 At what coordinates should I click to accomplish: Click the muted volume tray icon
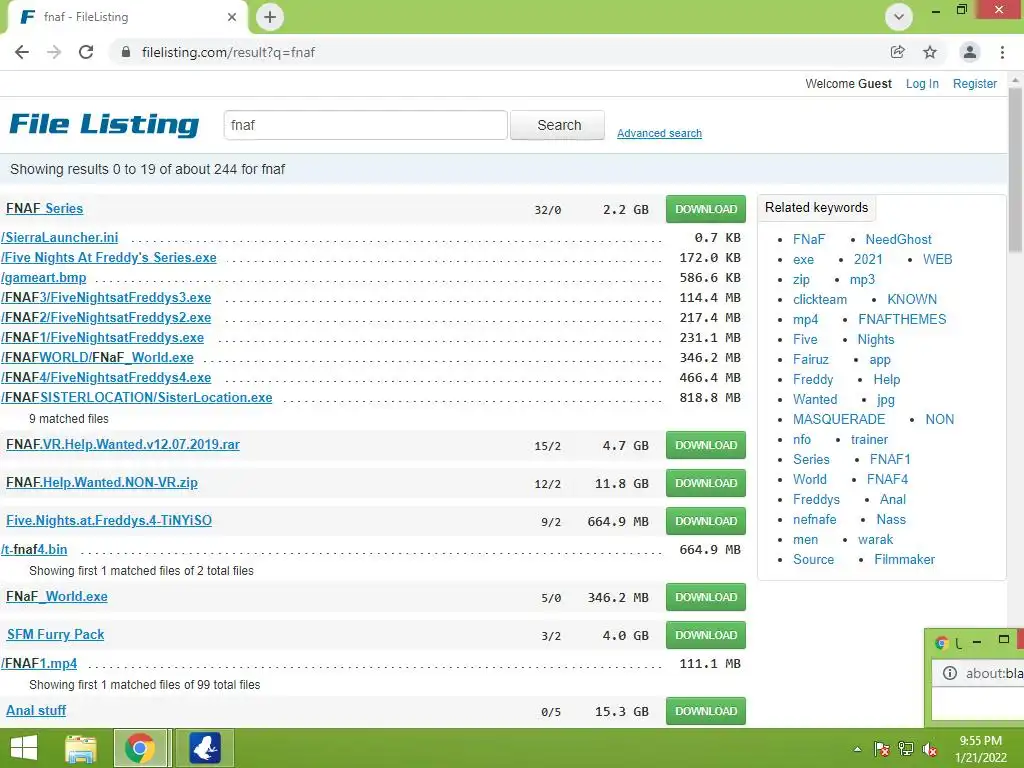pyautogui.click(x=930, y=749)
